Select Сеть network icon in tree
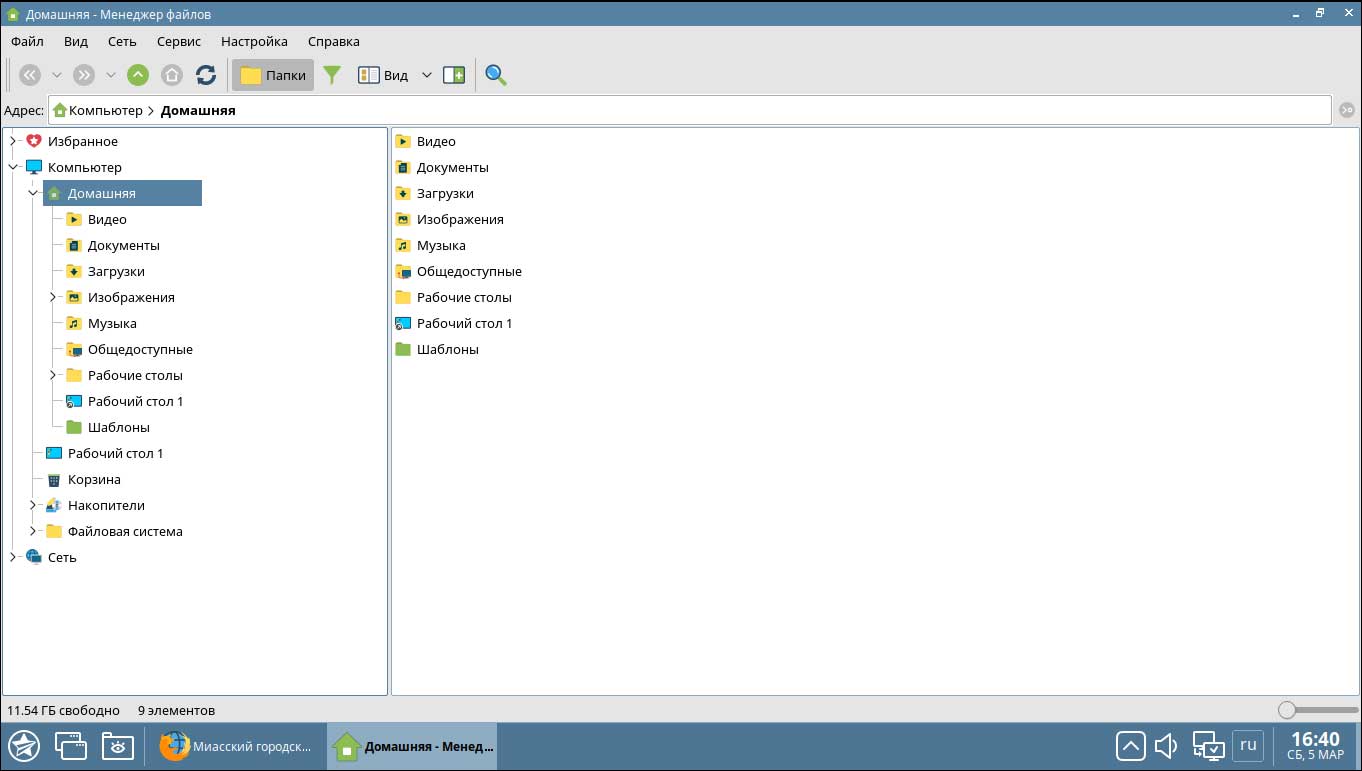Screen dimensions: 1362x771 (34, 557)
